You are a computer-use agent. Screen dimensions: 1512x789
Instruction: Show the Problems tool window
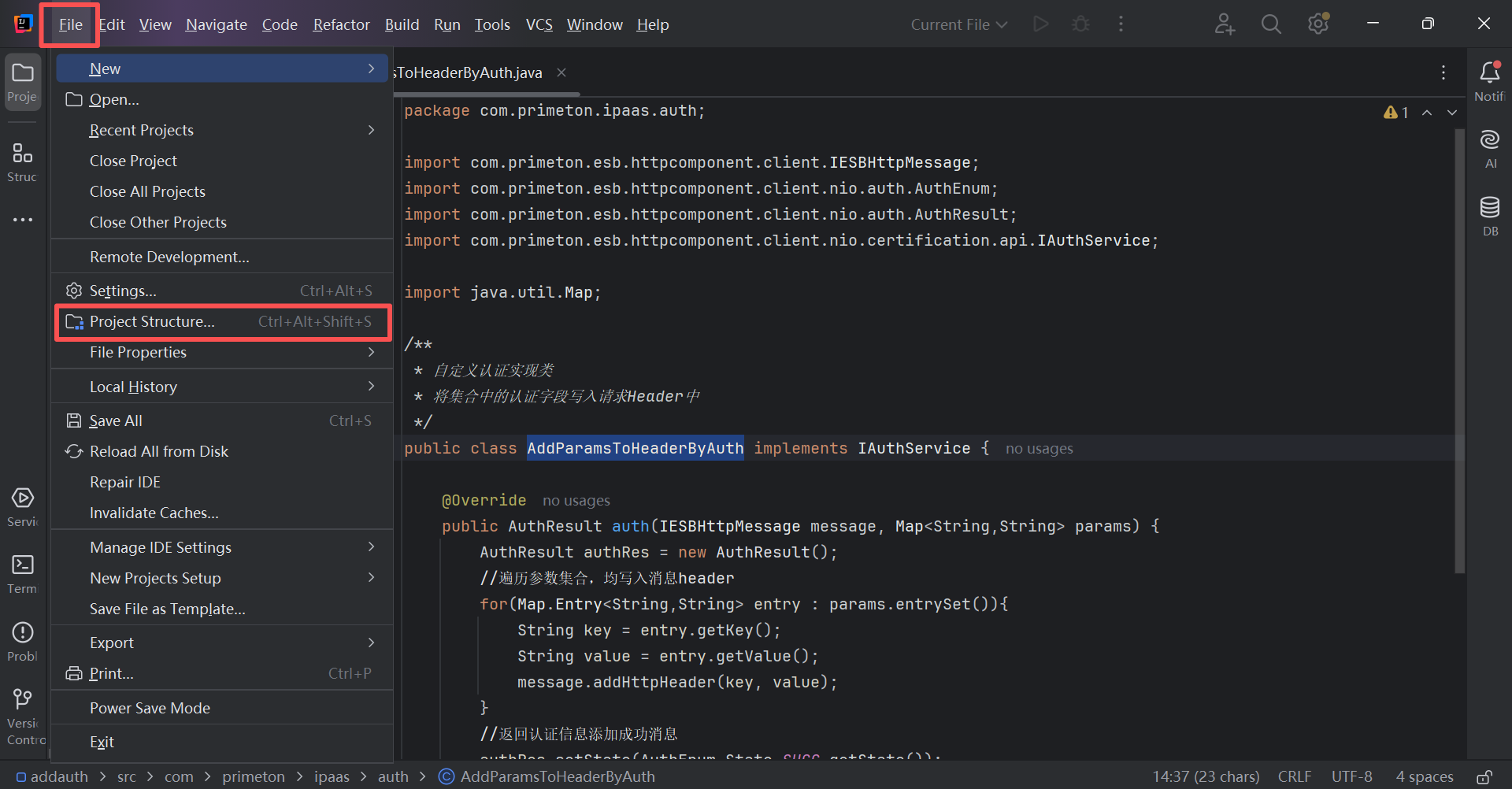(x=23, y=642)
